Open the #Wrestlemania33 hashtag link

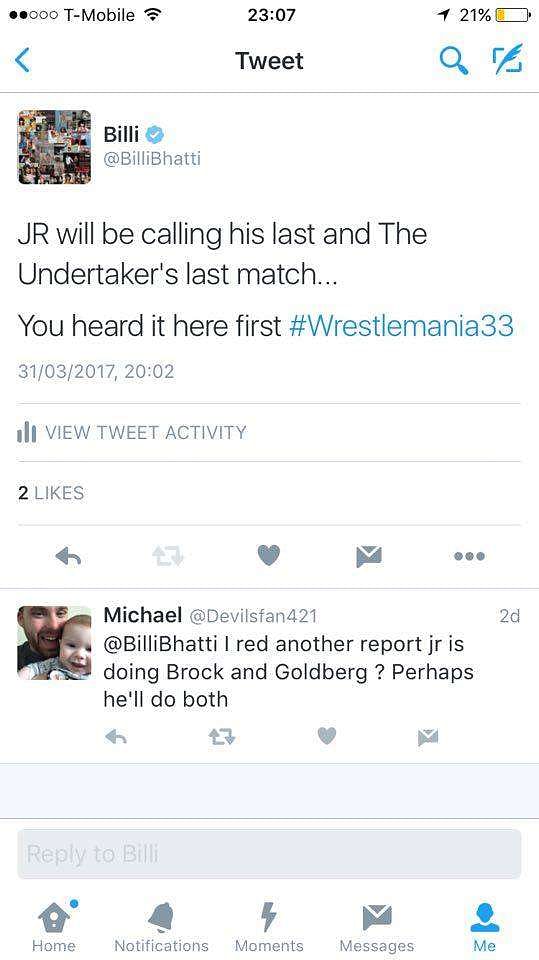point(401,326)
